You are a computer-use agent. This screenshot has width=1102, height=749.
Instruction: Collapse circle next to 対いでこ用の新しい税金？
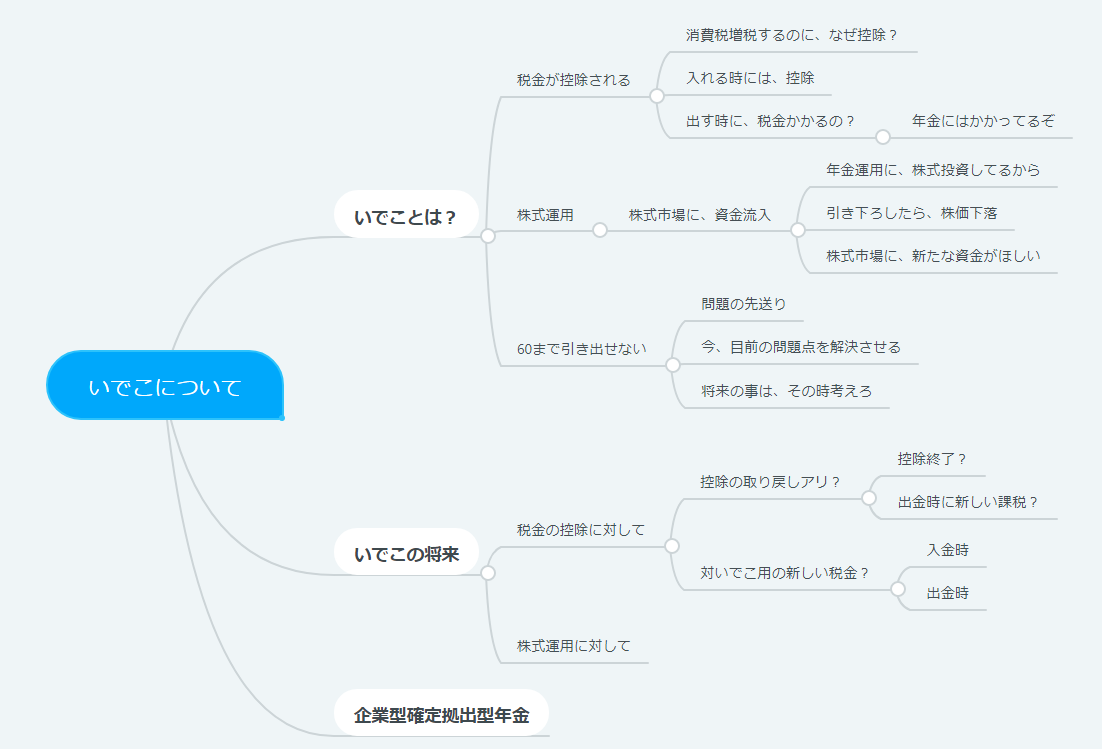click(x=898, y=589)
